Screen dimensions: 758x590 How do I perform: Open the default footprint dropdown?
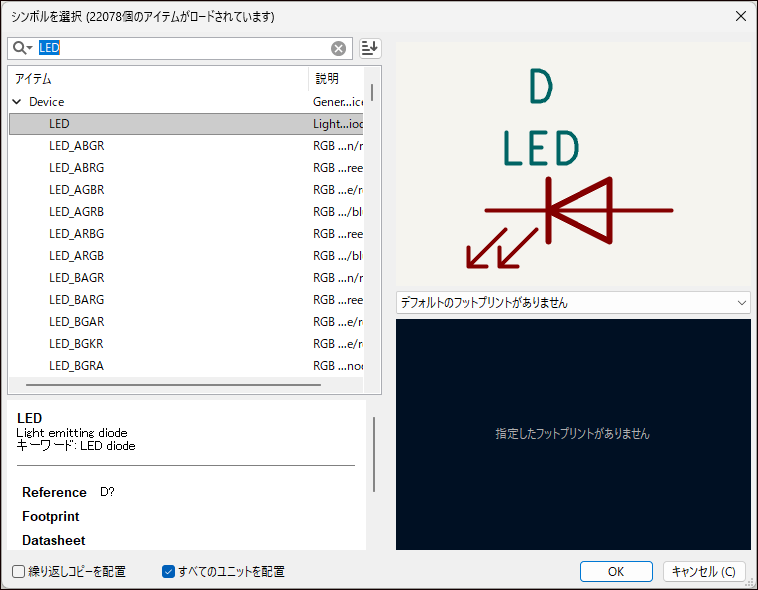(573, 302)
